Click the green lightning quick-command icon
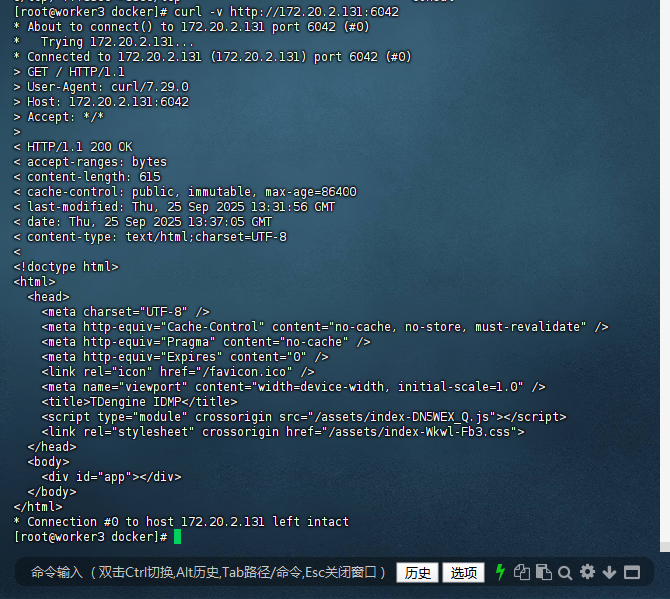Screen dimensions: 670x599 (500, 572)
